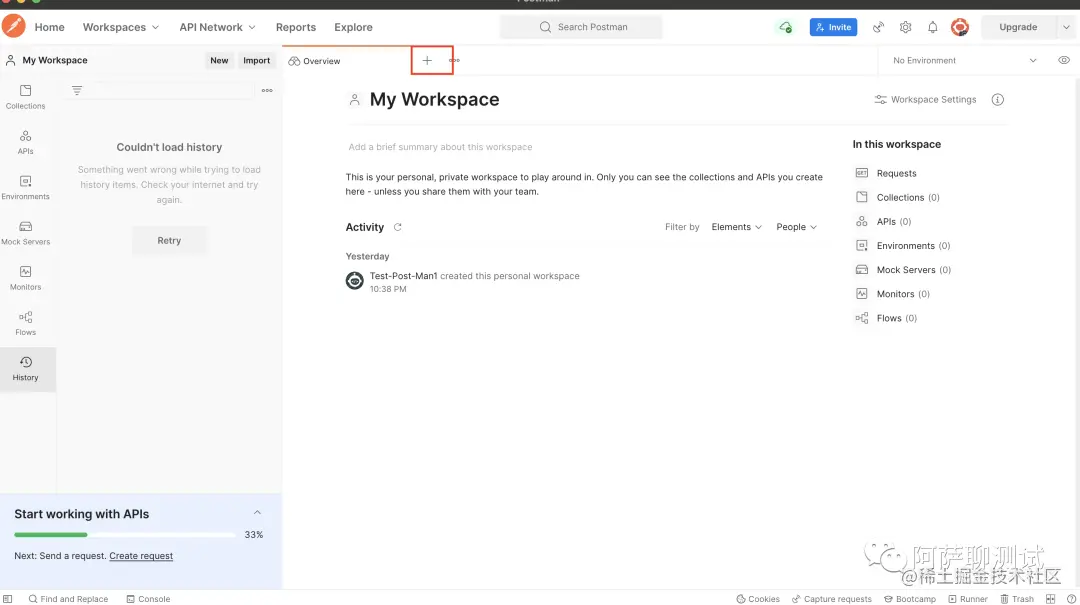Open Workspace Settings
Viewport: 1080px width, 605px height.
[x=925, y=99]
